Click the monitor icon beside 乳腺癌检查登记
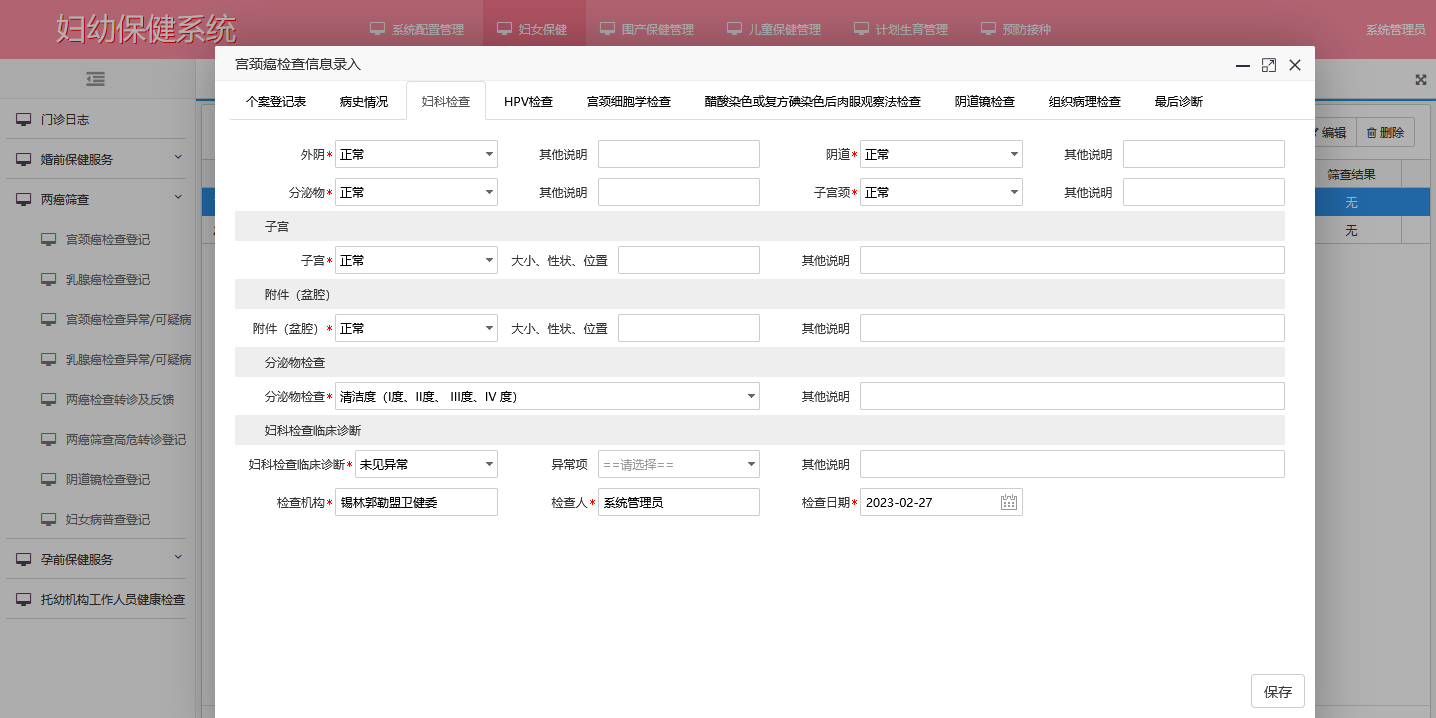1436x718 pixels. tap(49, 279)
